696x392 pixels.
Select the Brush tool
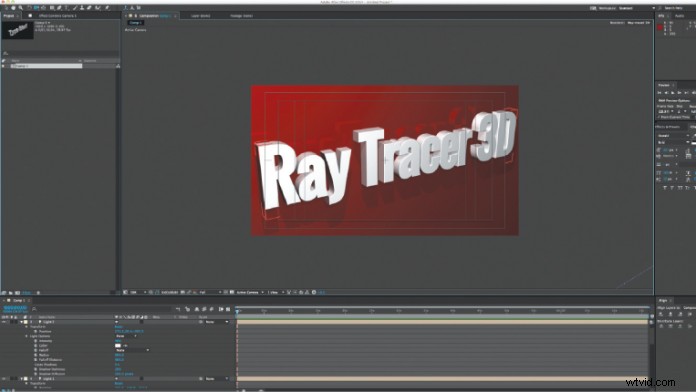74,8
